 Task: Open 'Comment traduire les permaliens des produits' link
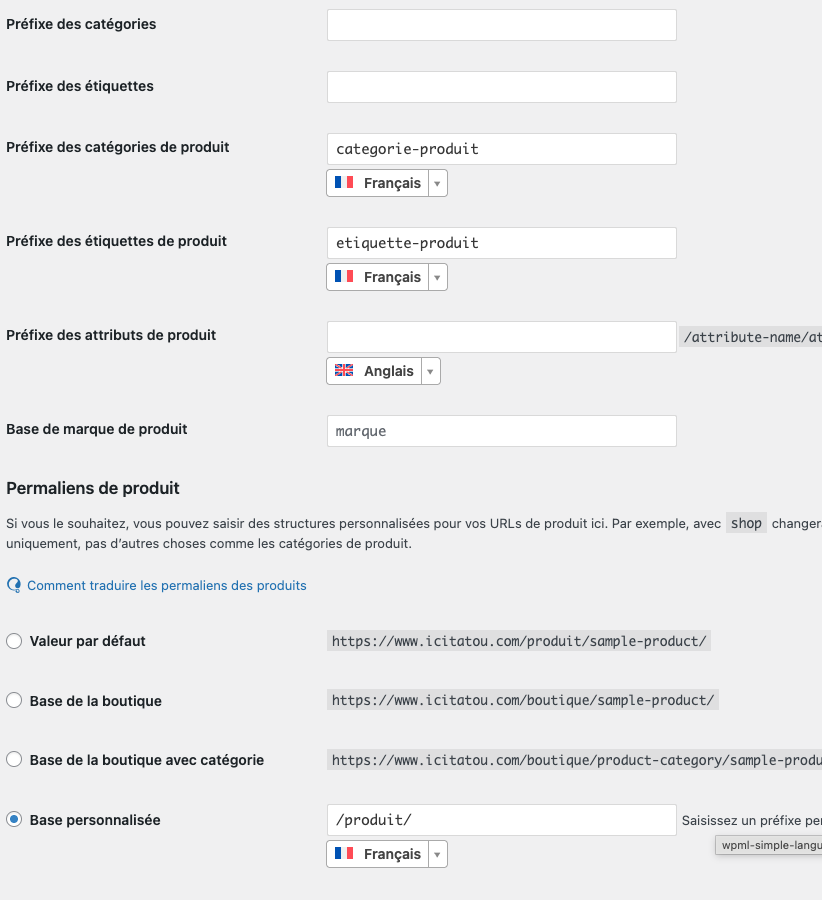(x=167, y=585)
